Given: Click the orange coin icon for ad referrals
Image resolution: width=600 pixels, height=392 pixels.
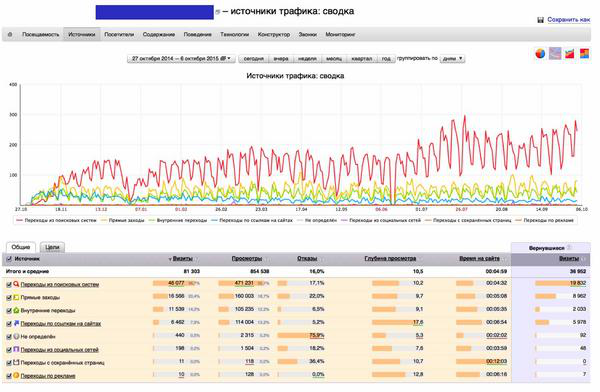Looking at the screenshot, I should tap(16, 376).
